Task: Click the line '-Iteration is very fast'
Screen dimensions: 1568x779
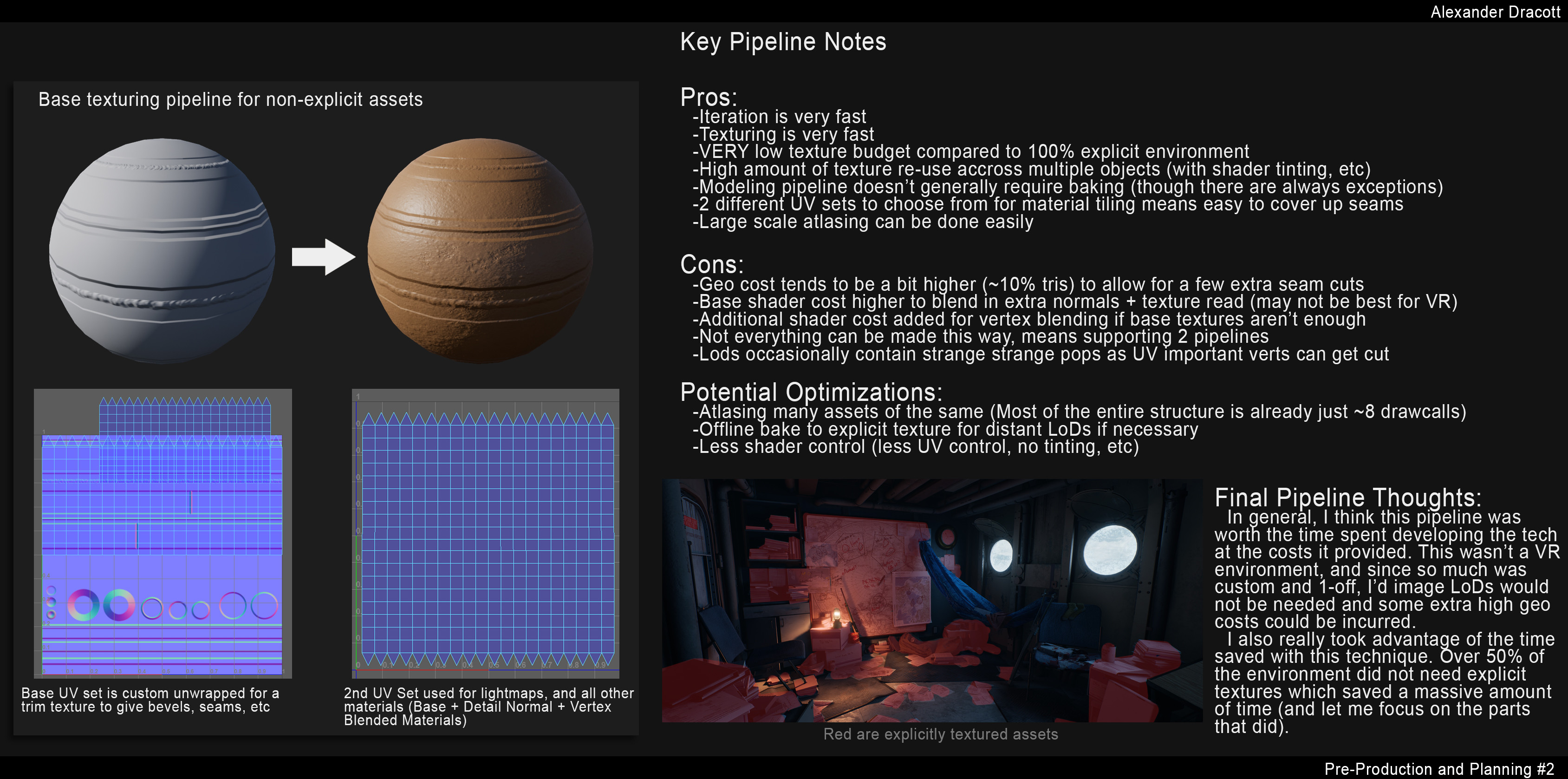Action: click(x=779, y=116)
